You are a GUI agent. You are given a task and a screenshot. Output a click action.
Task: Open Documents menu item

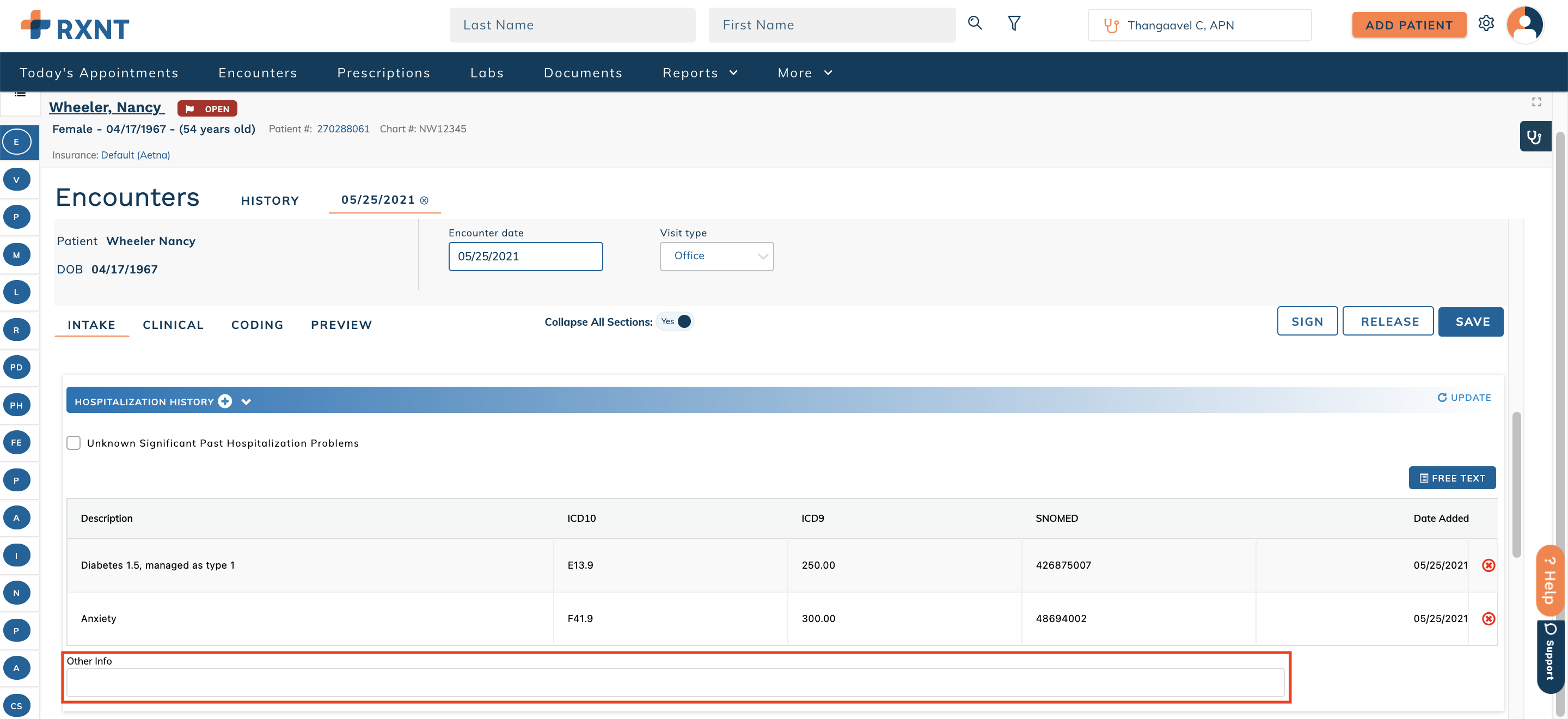[x=583, y=72]
